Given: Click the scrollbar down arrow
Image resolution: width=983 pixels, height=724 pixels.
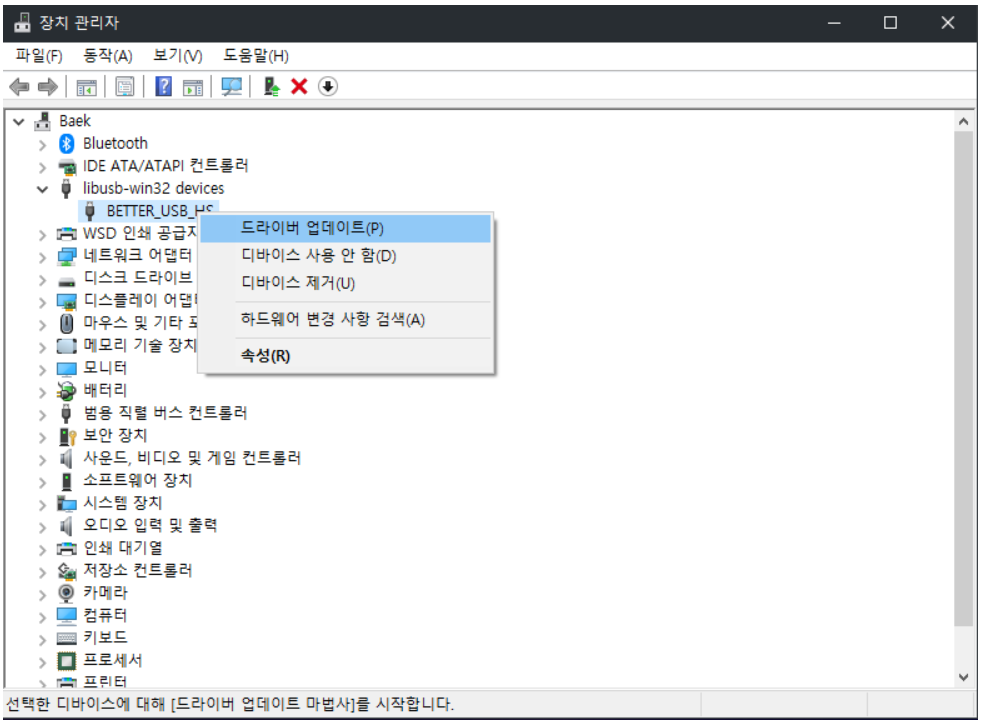Looking at the screenshot, I should 964,677.
